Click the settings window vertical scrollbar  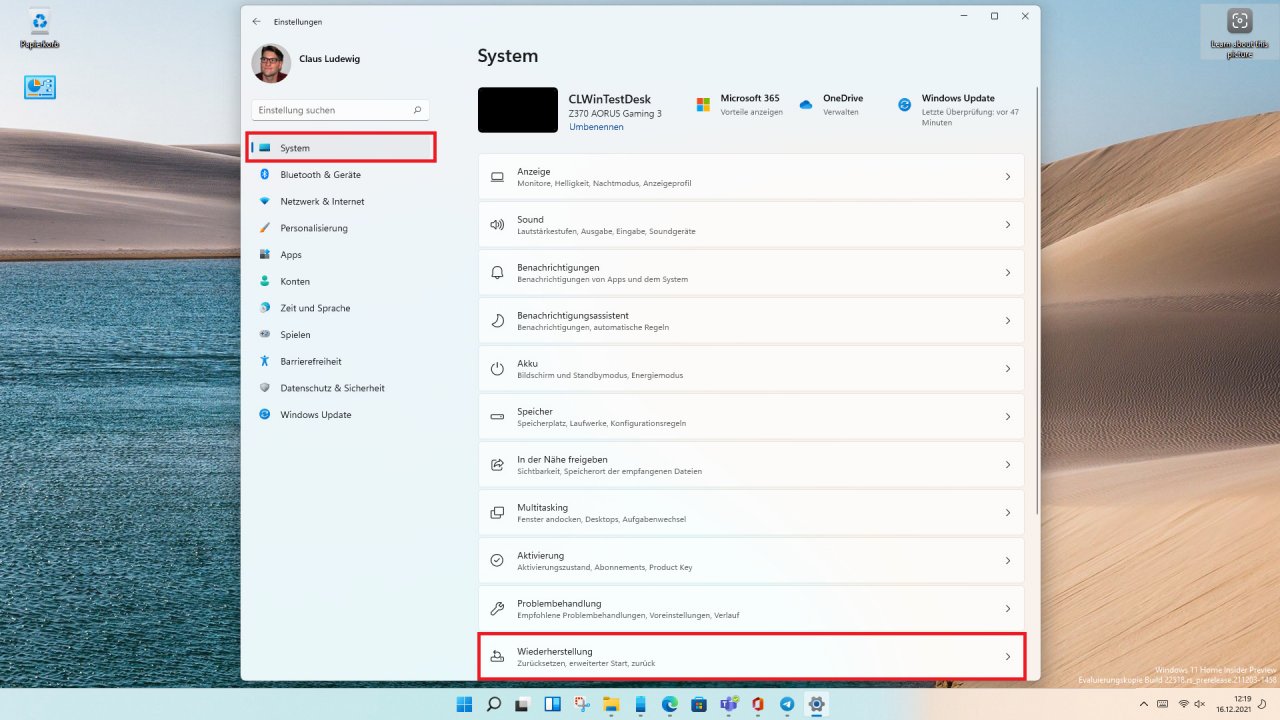pos(1038,300)
